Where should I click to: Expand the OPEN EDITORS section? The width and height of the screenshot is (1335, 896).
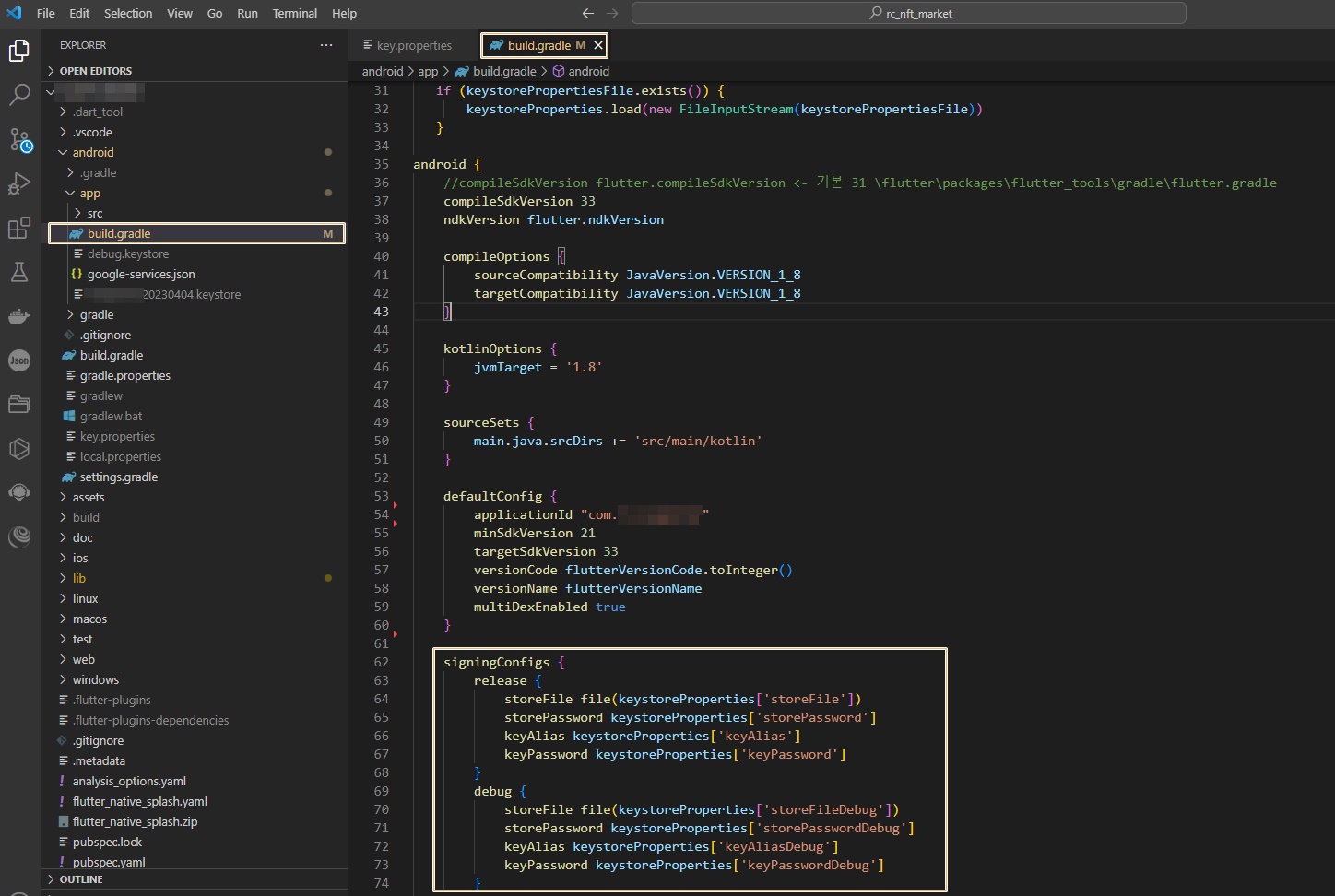pos(96,71)
